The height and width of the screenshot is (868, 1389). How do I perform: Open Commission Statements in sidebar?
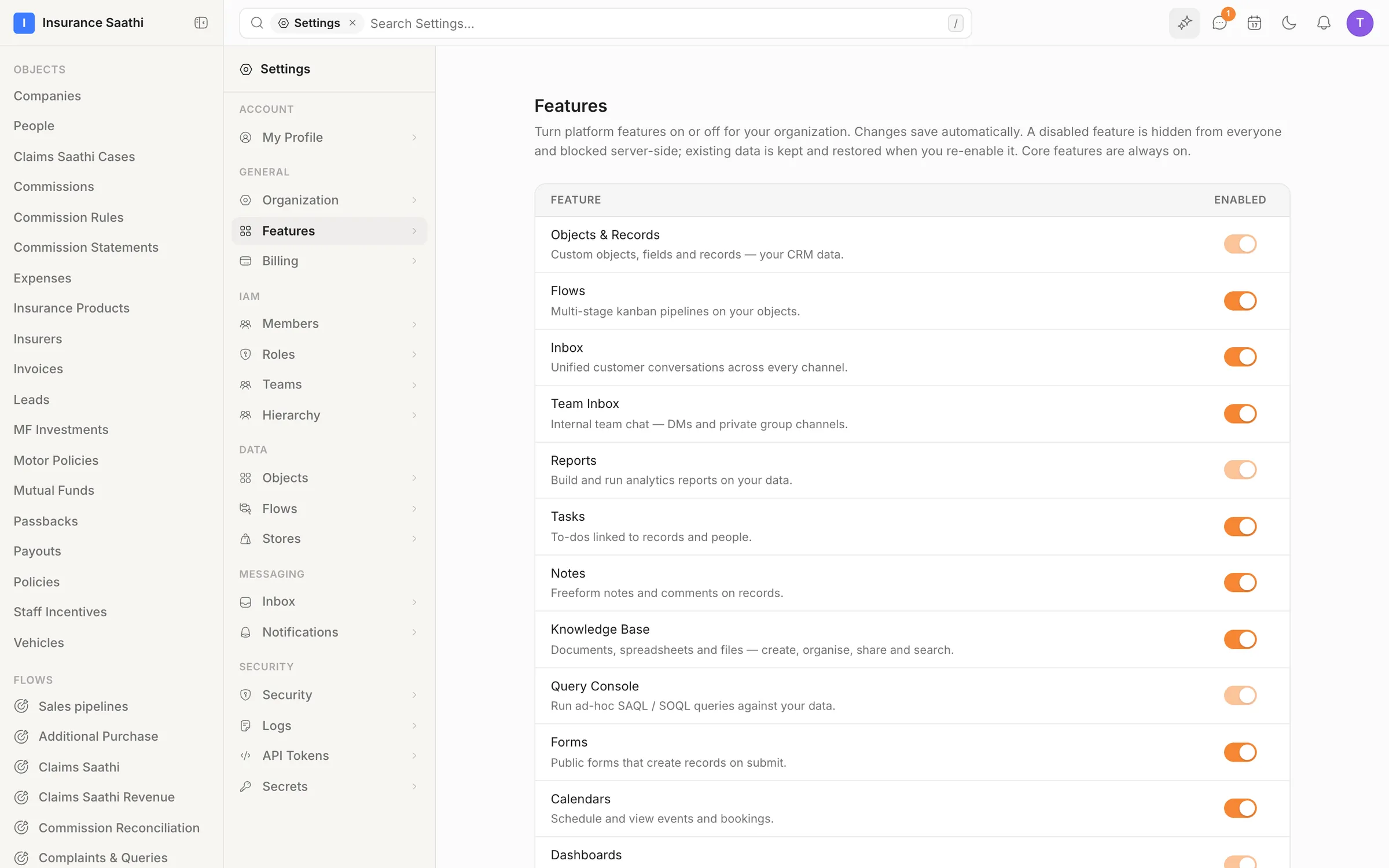86,248
